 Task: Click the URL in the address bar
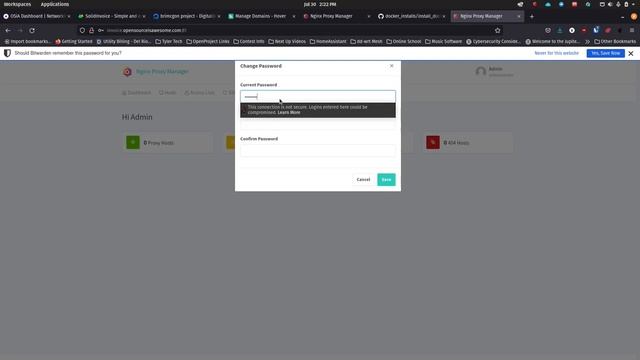(147, 30)
